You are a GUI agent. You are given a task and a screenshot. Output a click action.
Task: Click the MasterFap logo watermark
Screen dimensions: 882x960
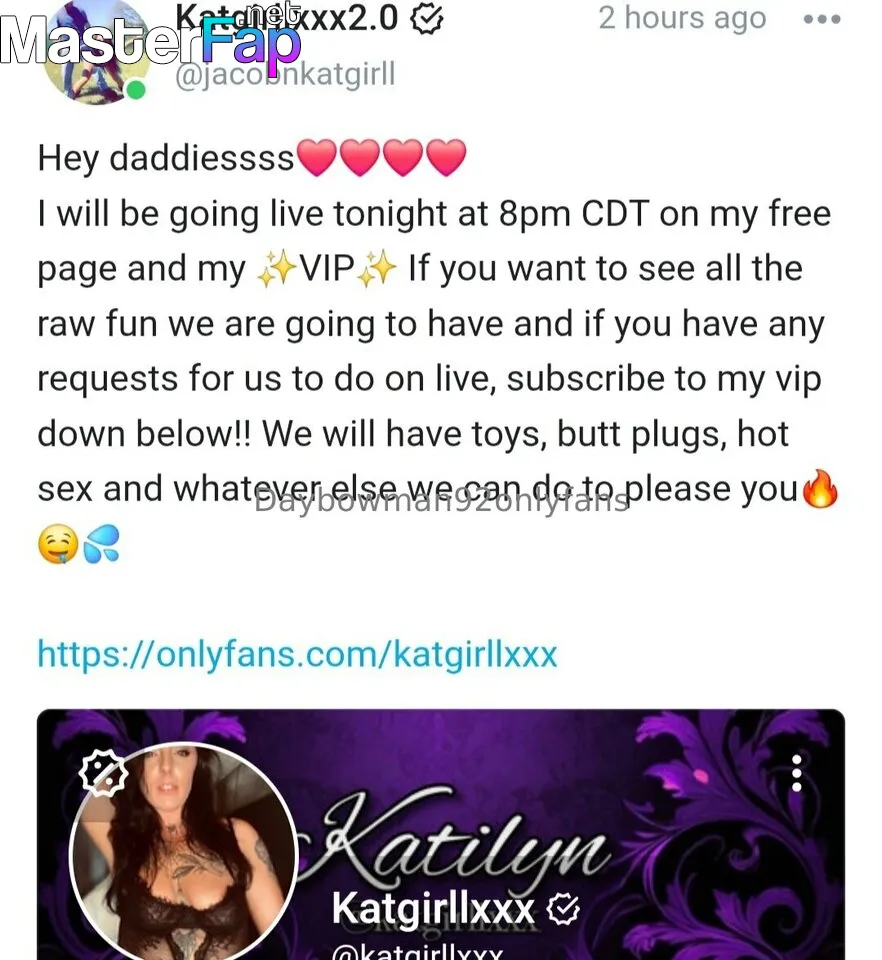tap(151, 40)
